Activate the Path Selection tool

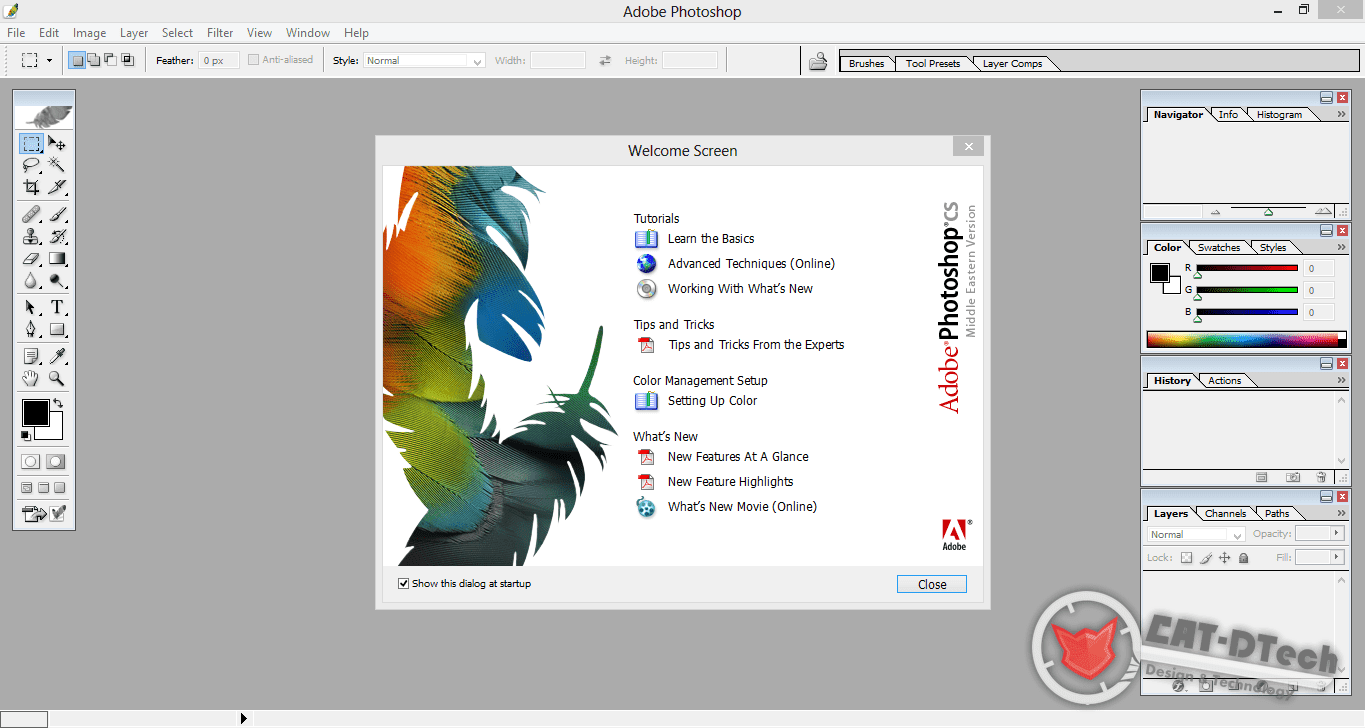pos(31,307)
